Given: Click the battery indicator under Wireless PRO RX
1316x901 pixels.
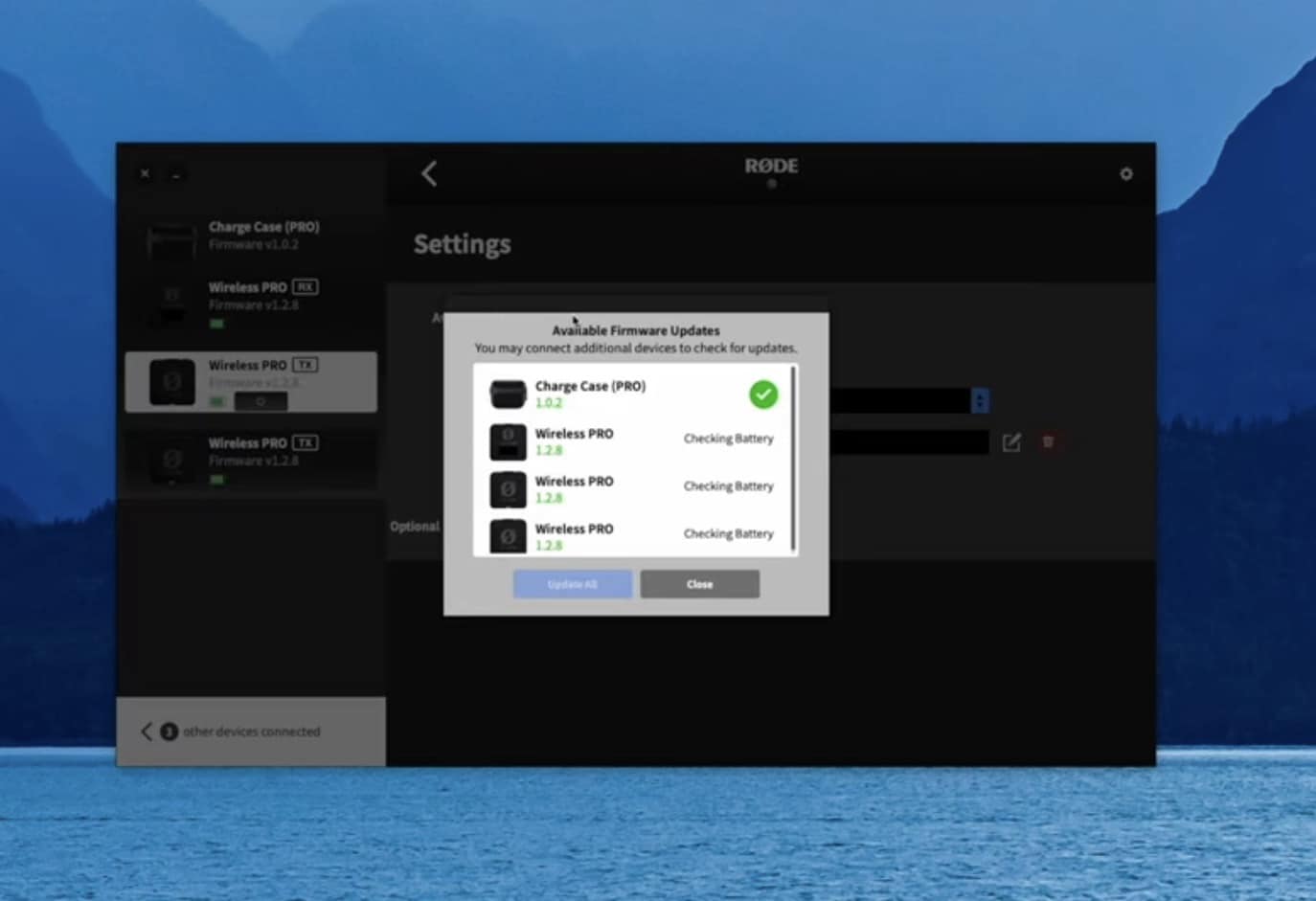Looking at the screenshot, I should 216,324.
